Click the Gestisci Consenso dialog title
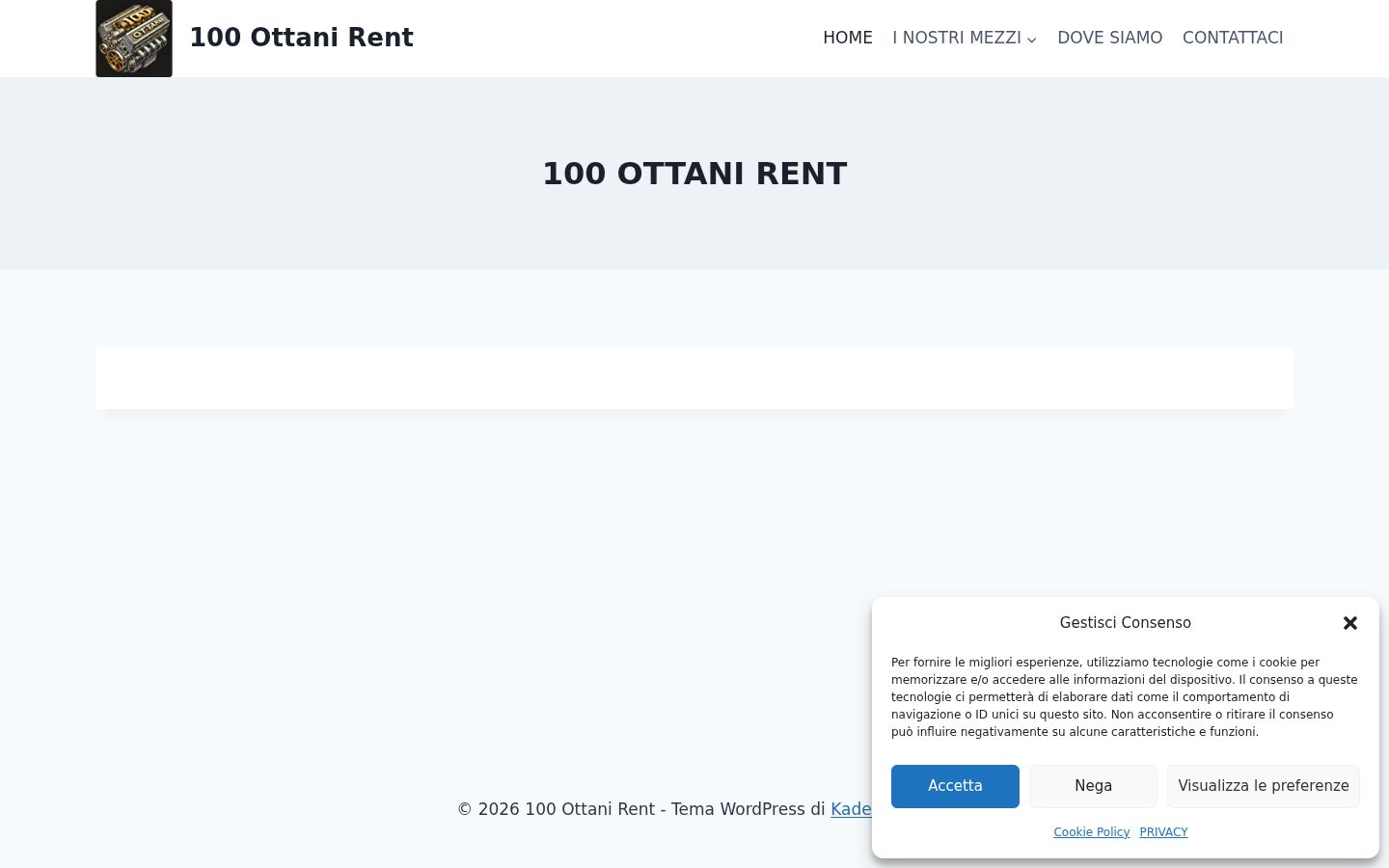This screenshot has height=868, width=1389. point(1125,623)
